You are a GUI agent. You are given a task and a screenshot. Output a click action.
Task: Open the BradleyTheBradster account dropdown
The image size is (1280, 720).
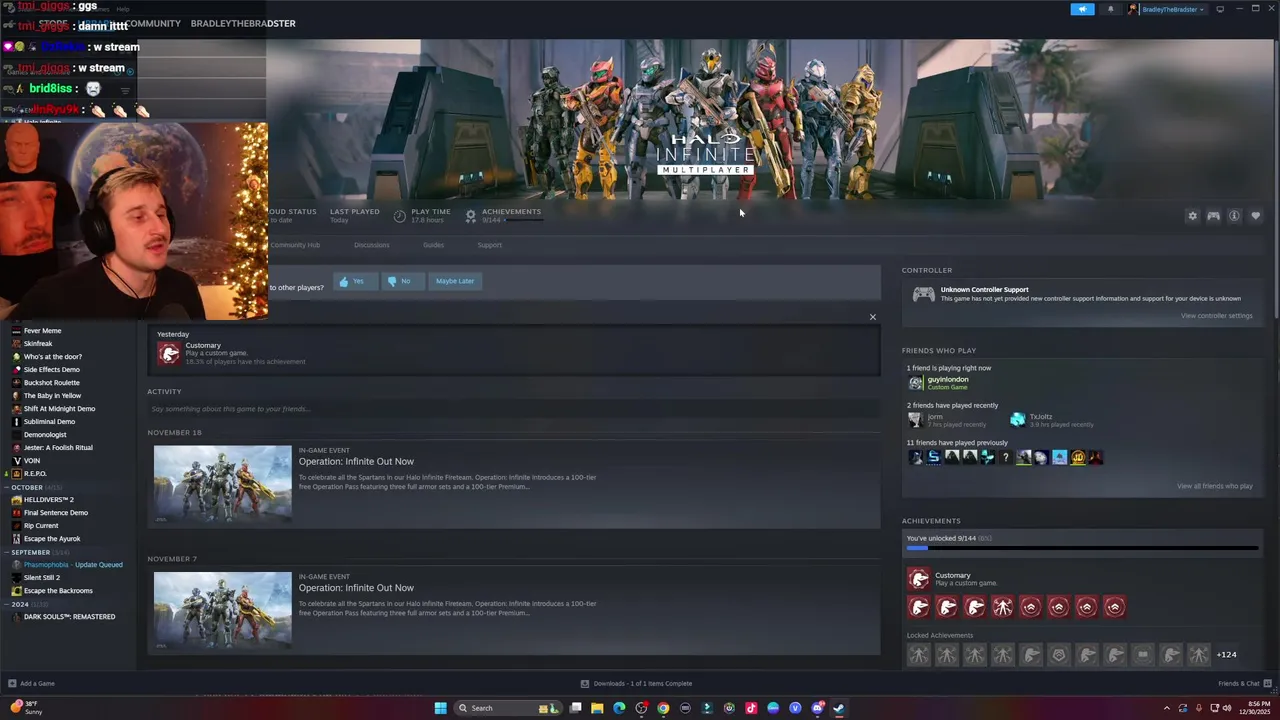[x=1173, y=9]
